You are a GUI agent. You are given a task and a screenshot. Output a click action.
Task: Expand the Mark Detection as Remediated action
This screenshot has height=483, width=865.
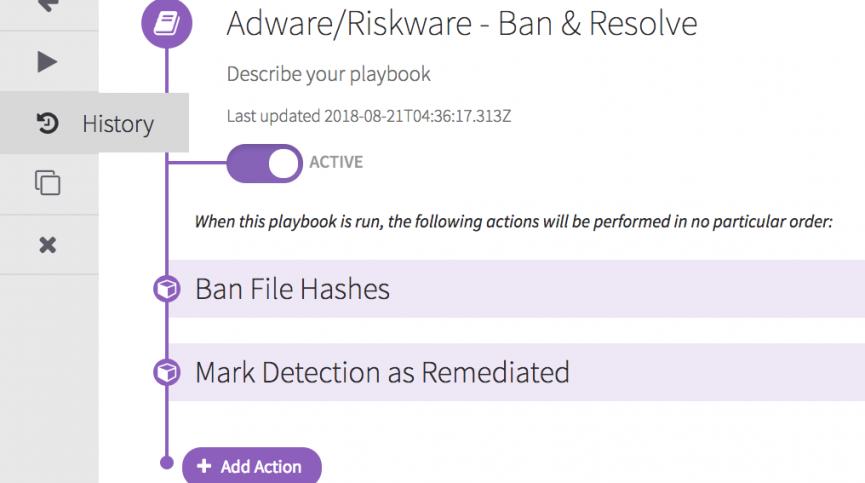coord(382,373)
